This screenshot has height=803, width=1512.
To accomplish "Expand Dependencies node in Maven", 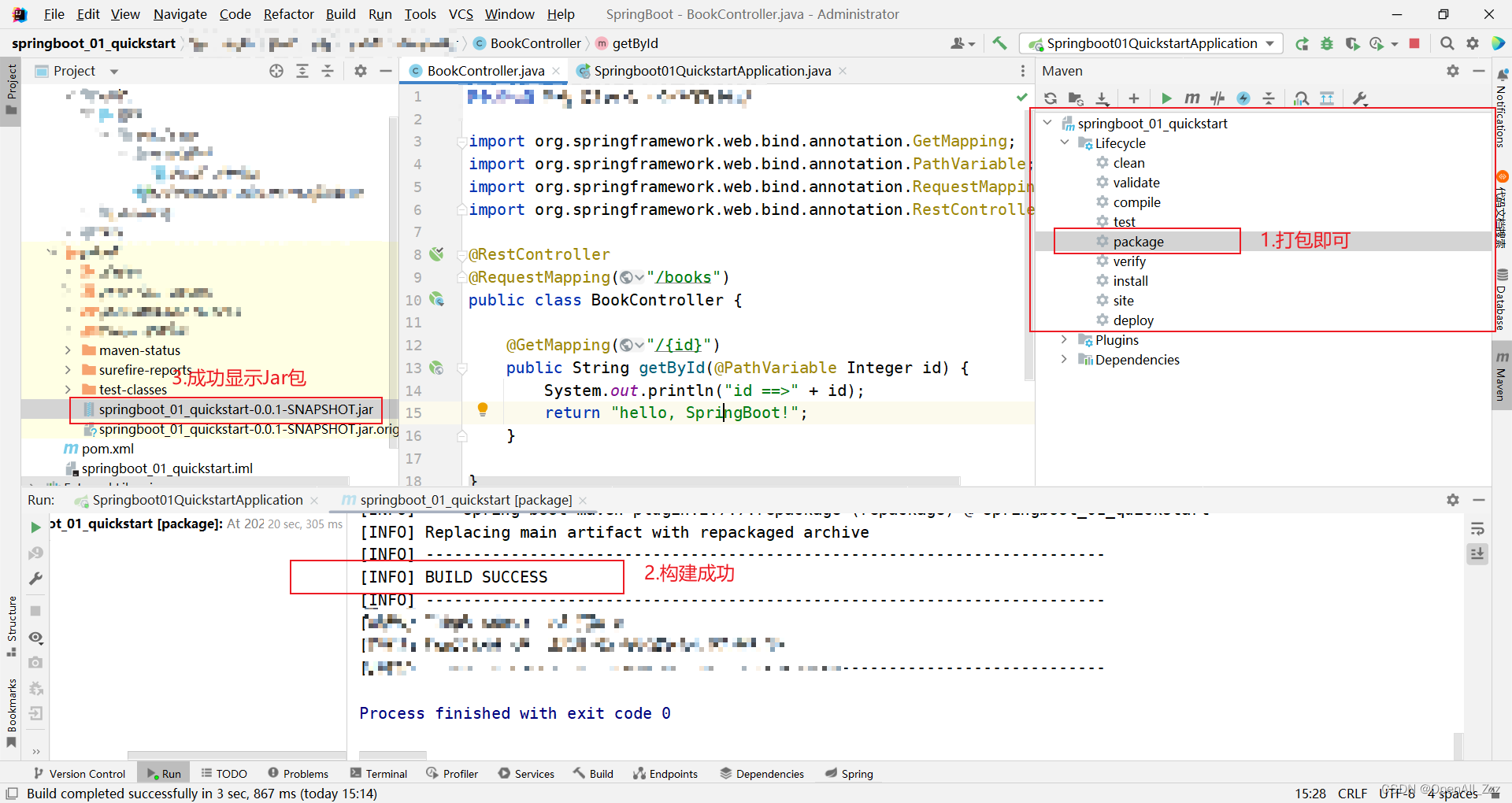I will tap(1065, 359).
